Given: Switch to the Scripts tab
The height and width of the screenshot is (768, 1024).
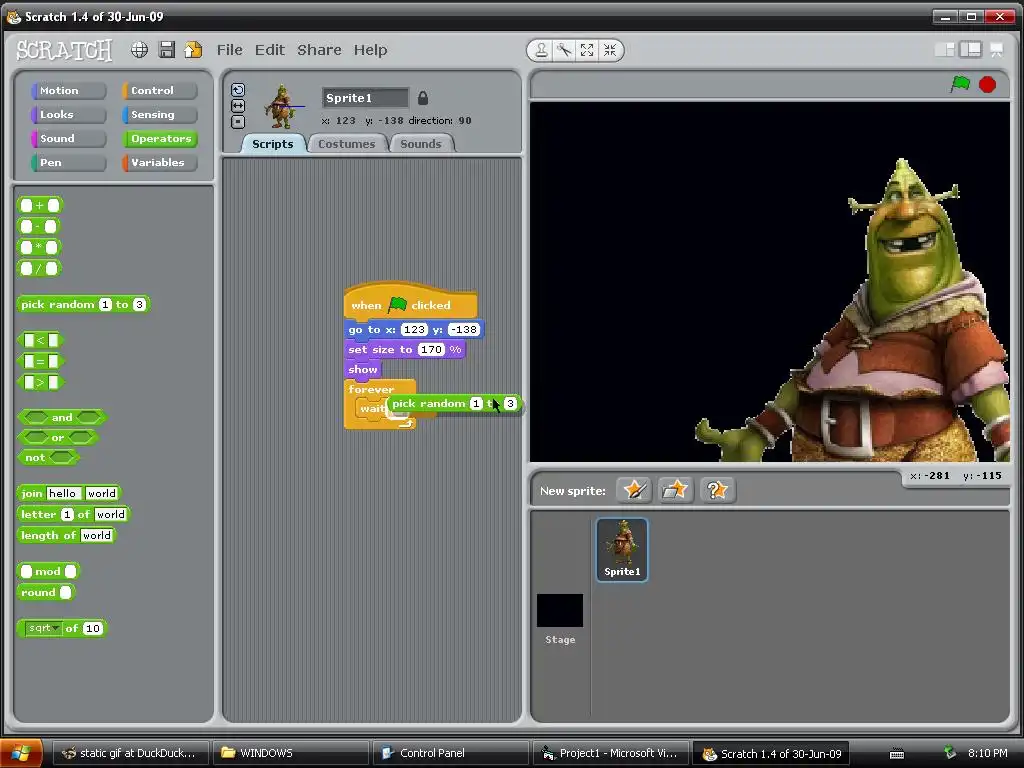Looking at the screenshot, I should (x=273, y=144).
